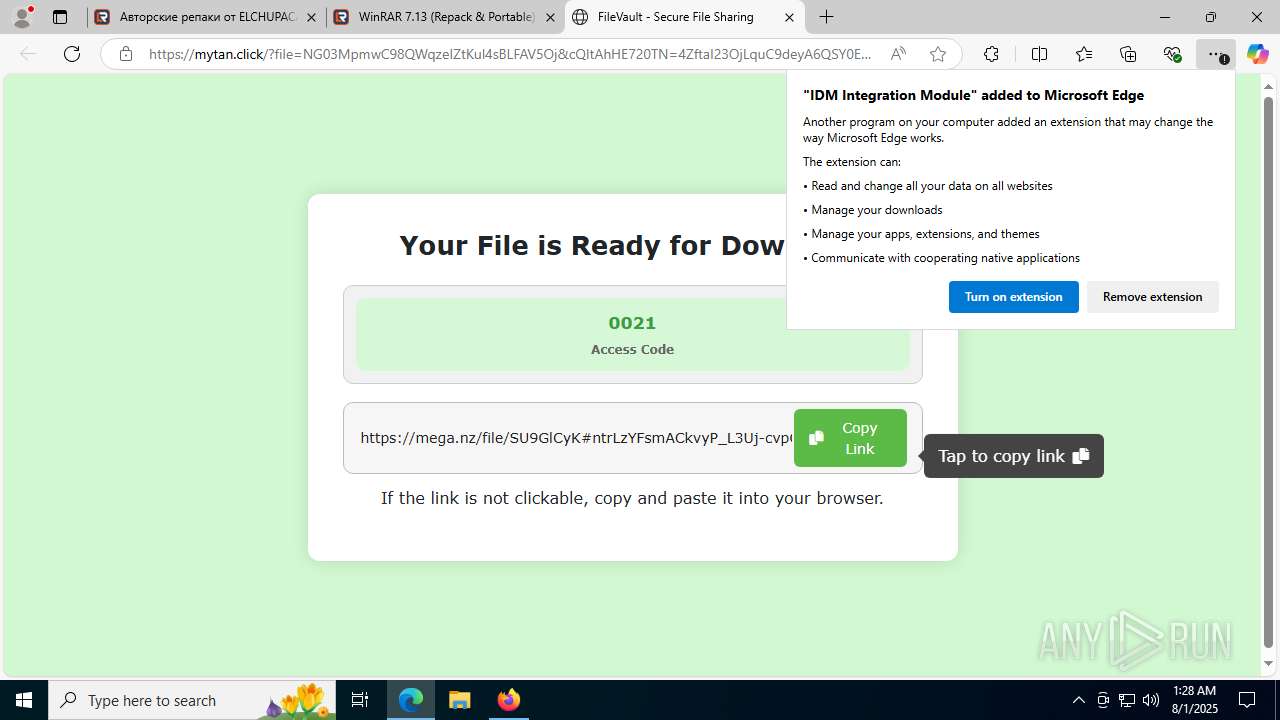The image size is (1280, 720).
Task: Show hidden system tray icons
Action: click(x=1078, y=700)
